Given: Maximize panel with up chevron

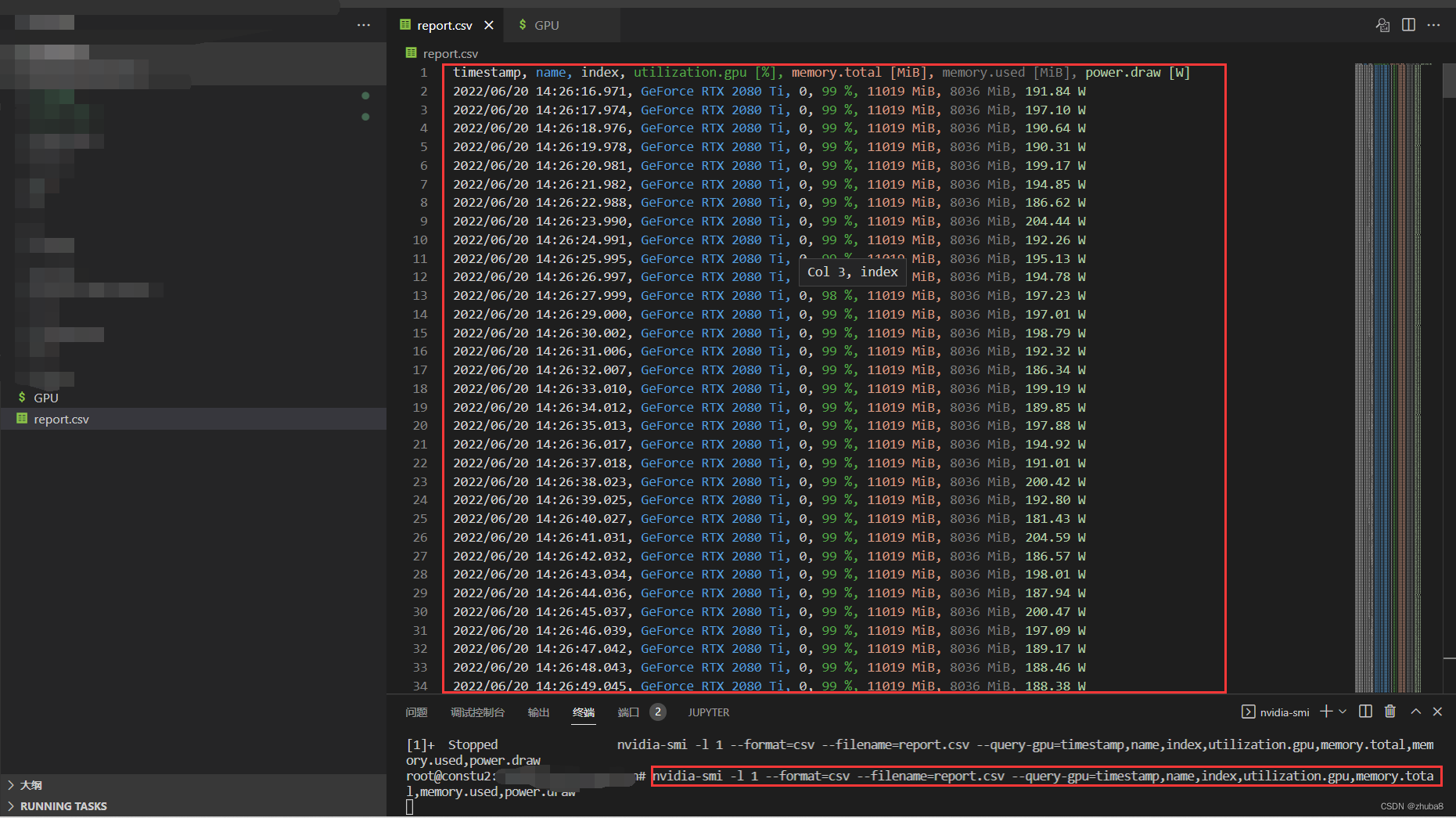Looking at the screenshot, I should coord(1415,712).
